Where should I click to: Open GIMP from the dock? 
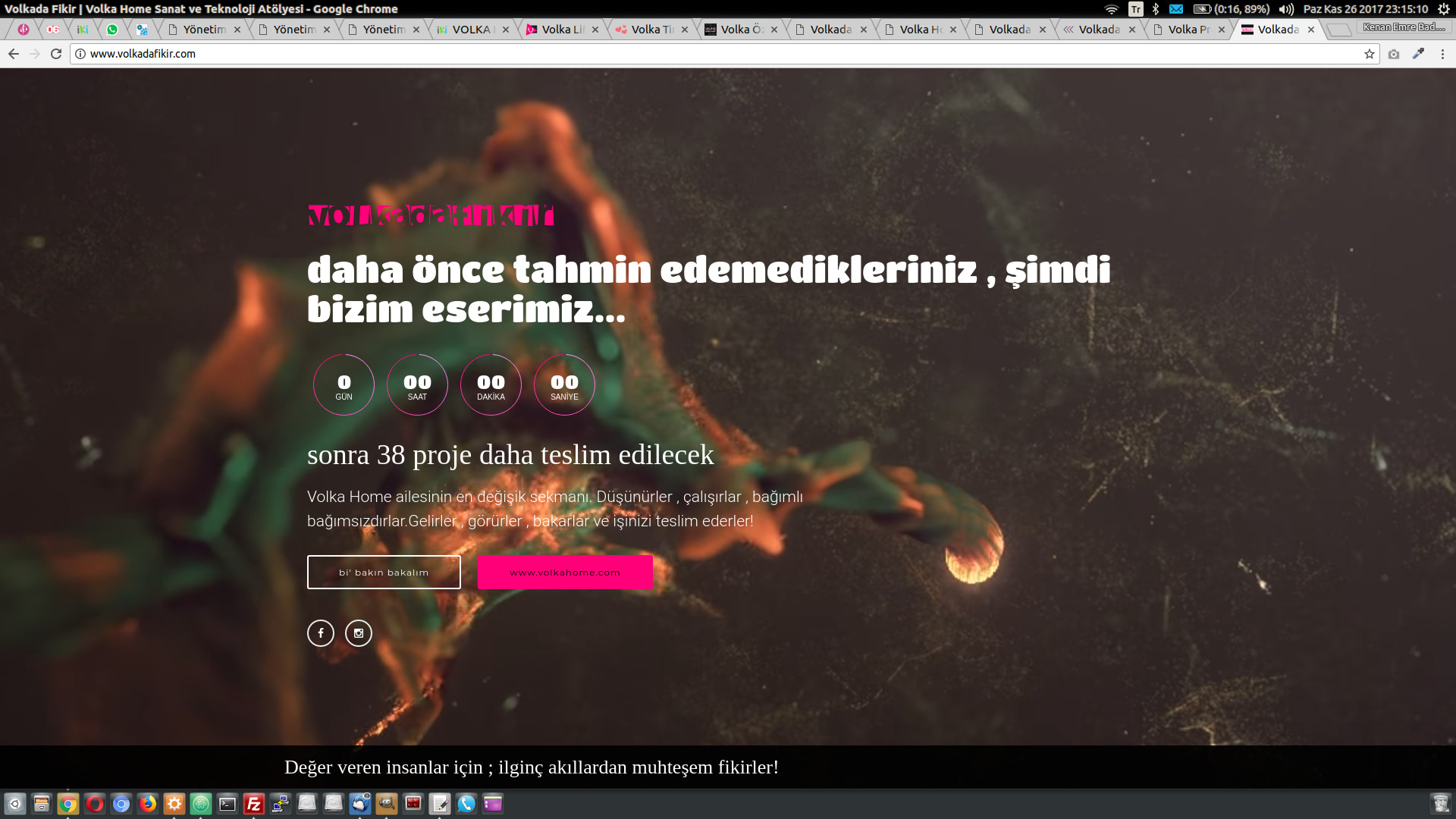(387, 804)
